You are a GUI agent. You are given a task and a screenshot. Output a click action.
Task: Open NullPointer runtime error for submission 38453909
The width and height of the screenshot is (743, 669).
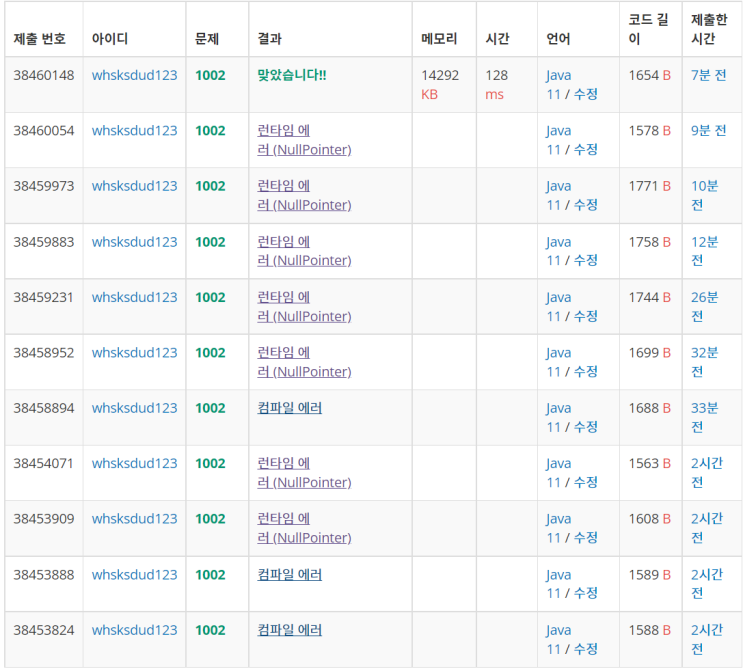(304, 528)
